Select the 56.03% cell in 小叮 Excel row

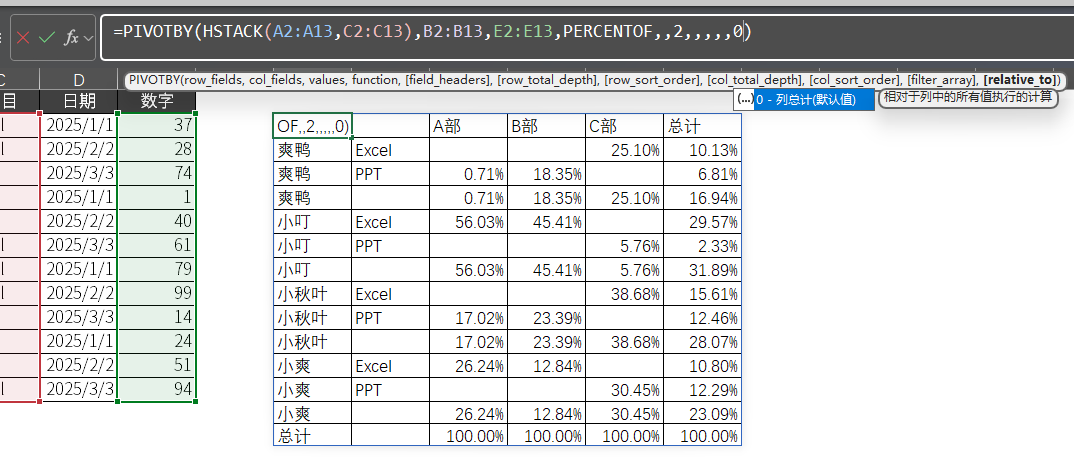pos(469,221)
